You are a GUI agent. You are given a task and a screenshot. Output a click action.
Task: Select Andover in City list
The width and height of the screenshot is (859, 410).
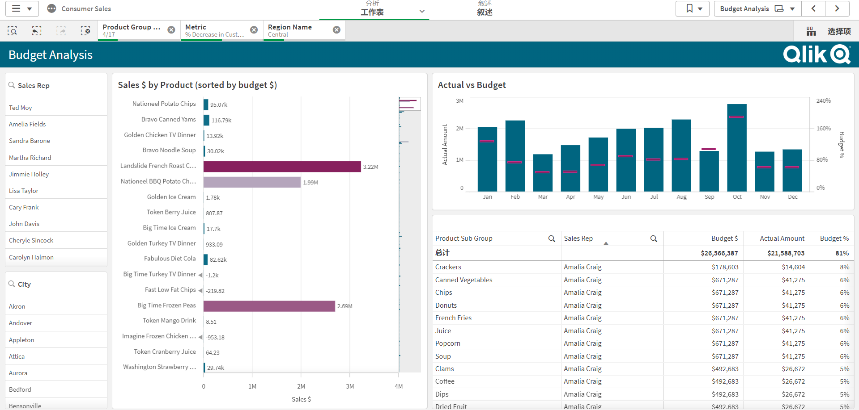(56, 323)
